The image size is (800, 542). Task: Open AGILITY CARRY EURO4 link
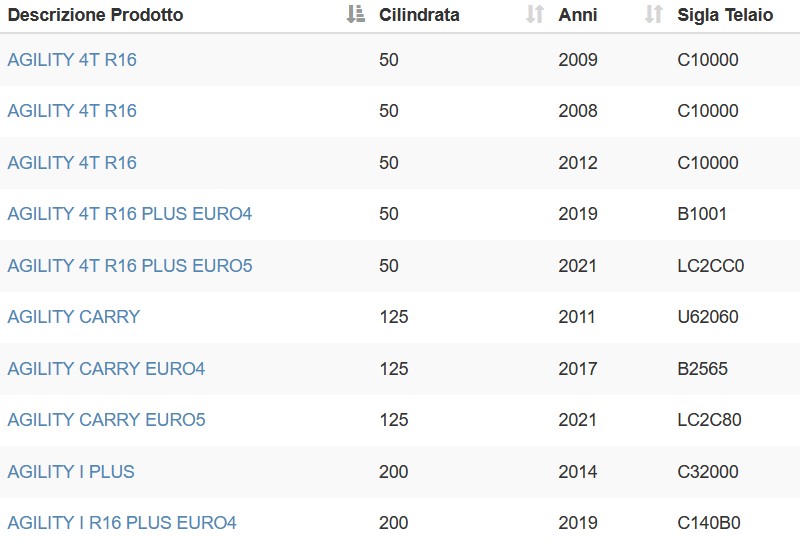[106, 369]
